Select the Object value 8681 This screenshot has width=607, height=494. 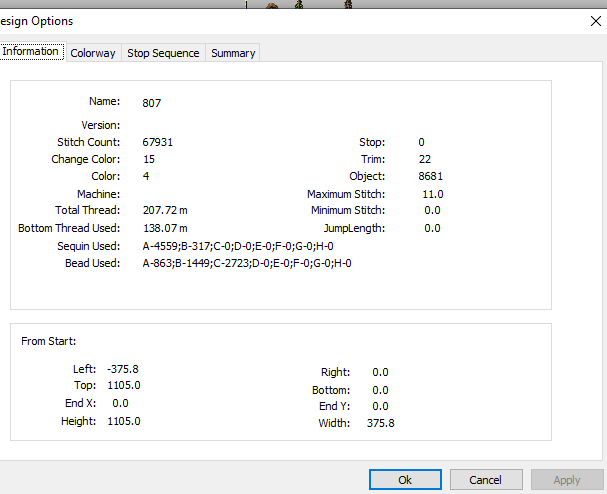pos(430,176)
